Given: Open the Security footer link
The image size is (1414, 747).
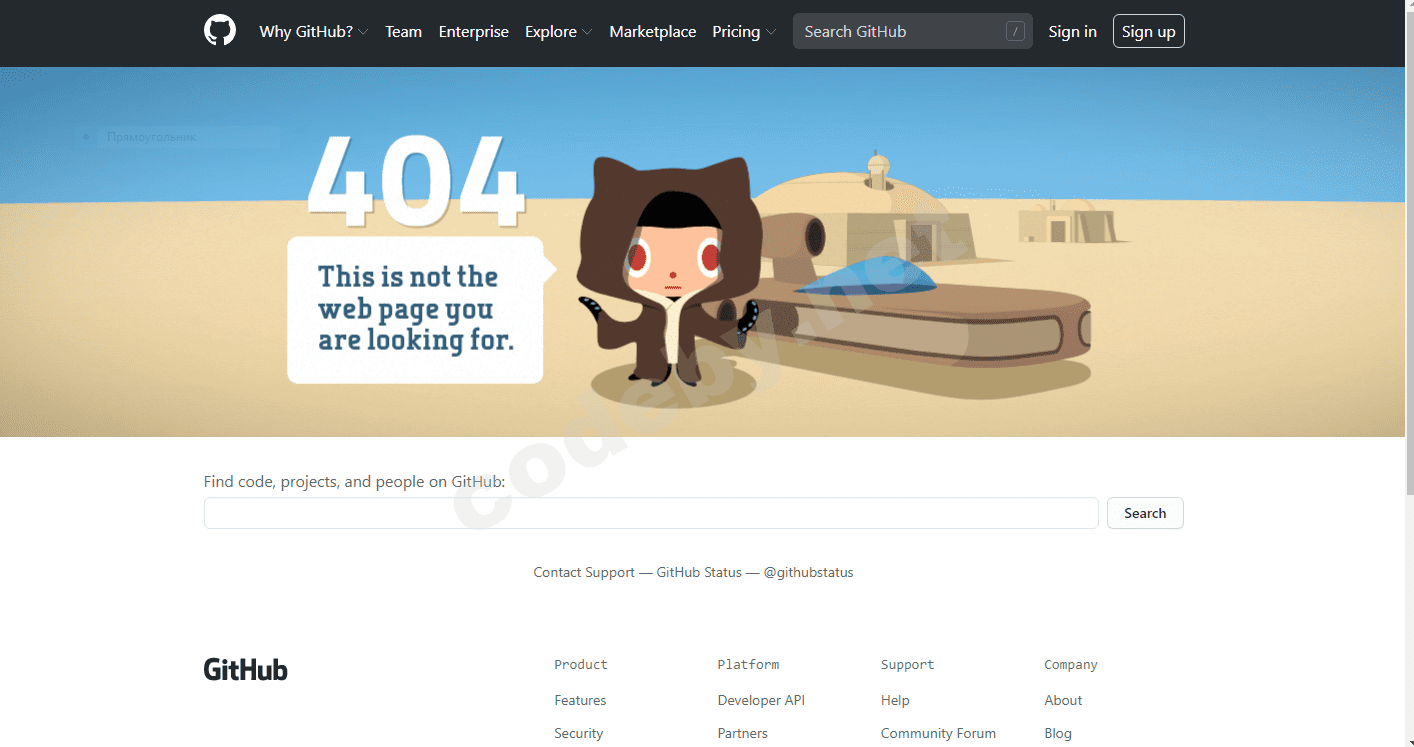Looking at the screenshot, I should pos(579,734).
